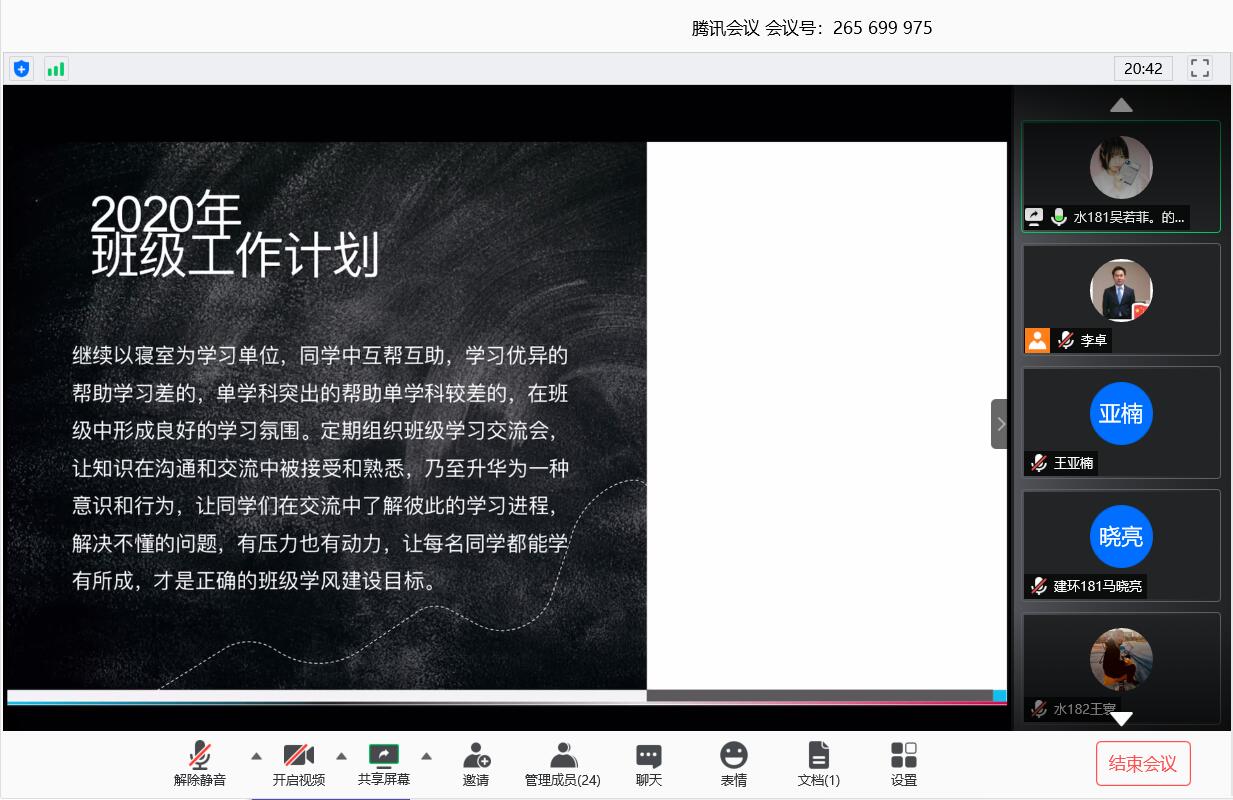Open the Documents (文档) panel
The width and height of the screenshot is (1233, 800).
tap(818, 764)
